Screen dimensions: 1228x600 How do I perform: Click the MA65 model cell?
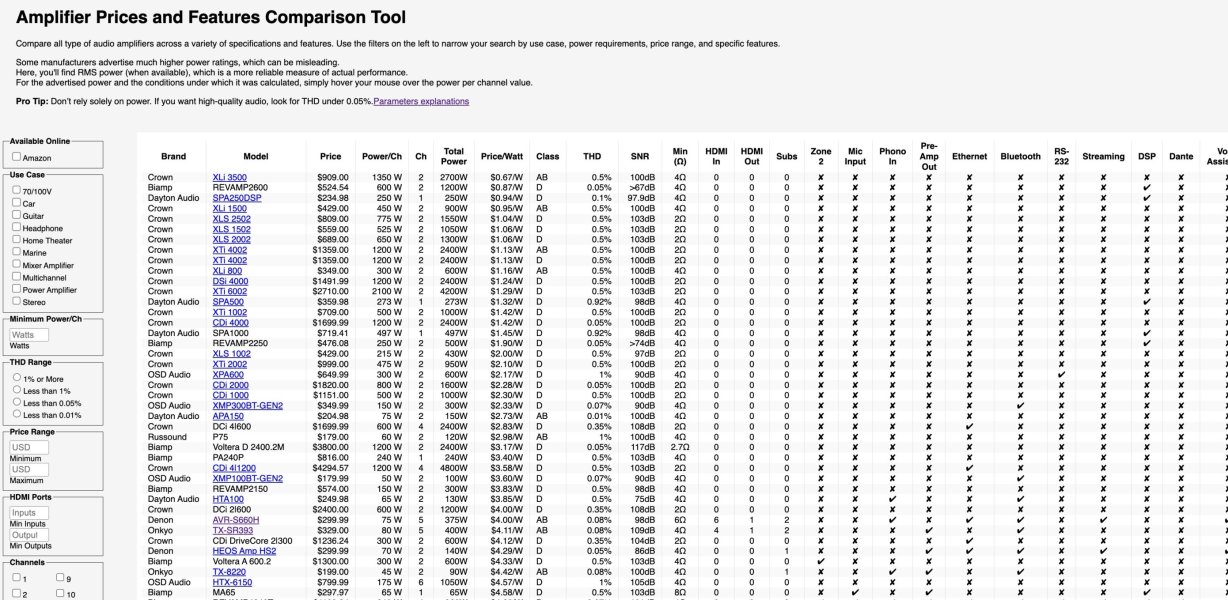[224, 592]
